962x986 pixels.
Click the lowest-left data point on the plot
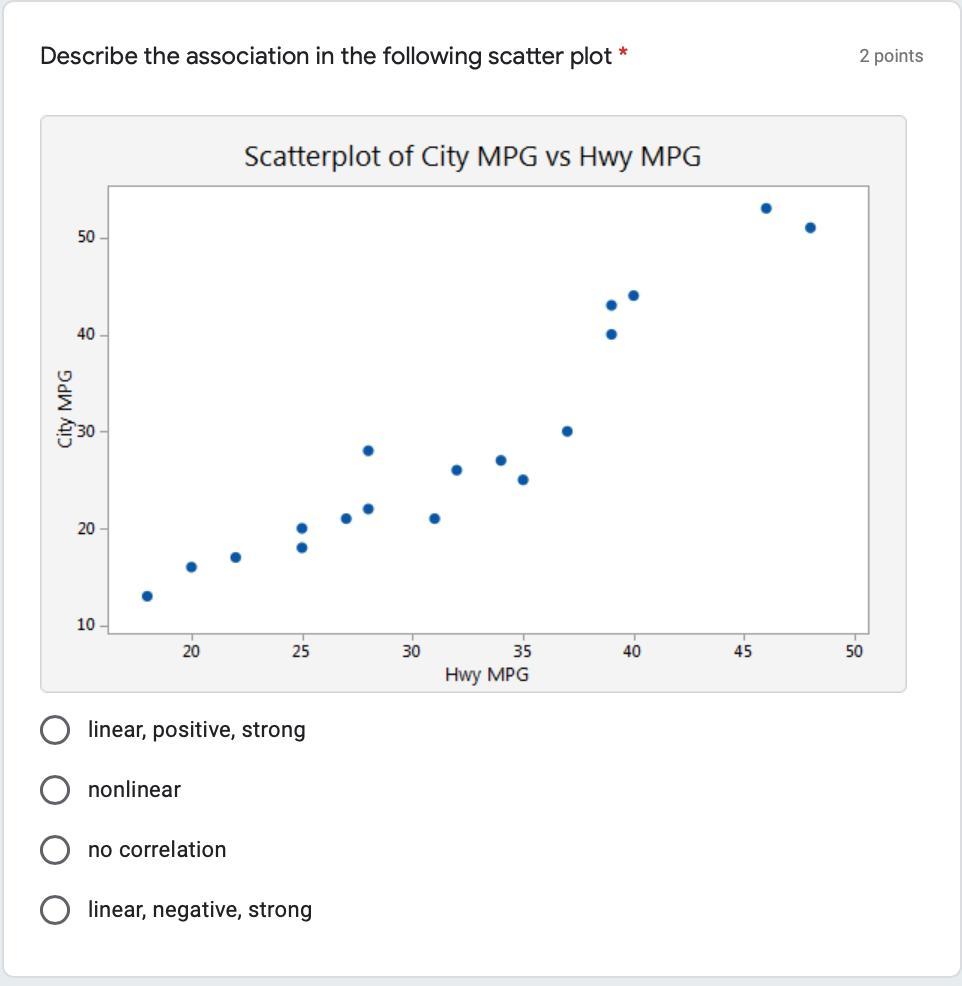(147, 596)
